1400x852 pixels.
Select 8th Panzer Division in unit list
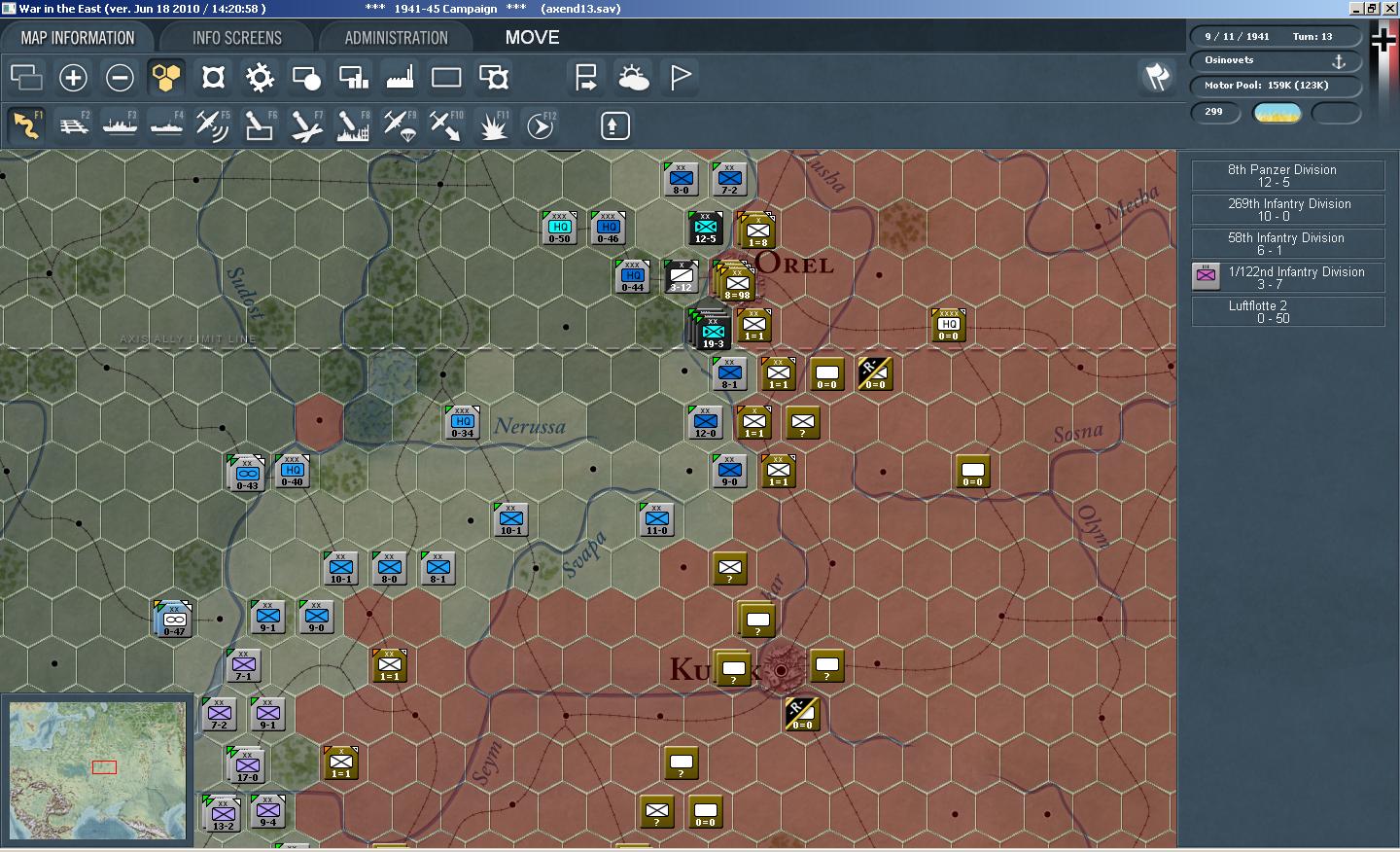1288,176
